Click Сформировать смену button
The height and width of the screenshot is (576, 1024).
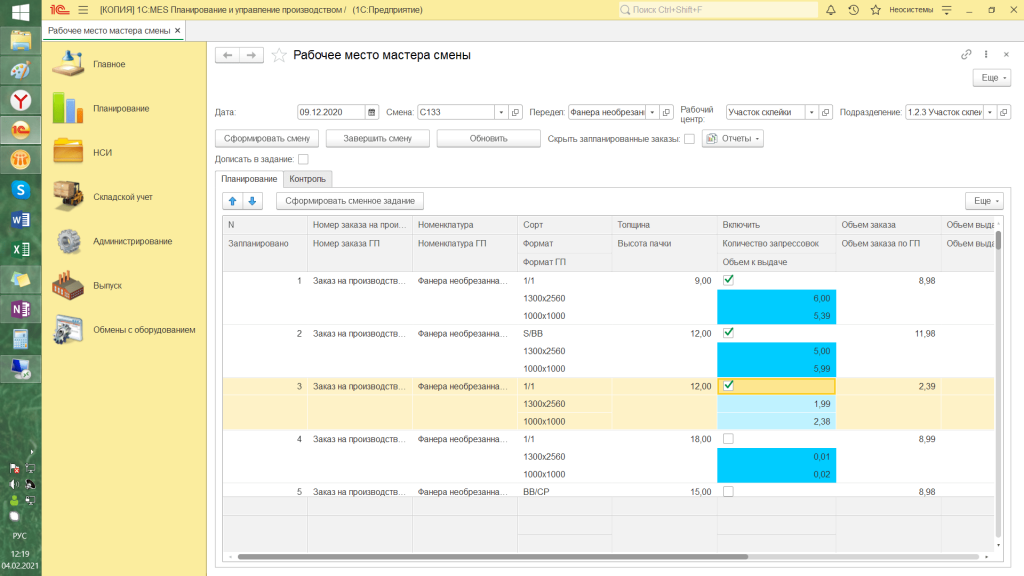267,138
